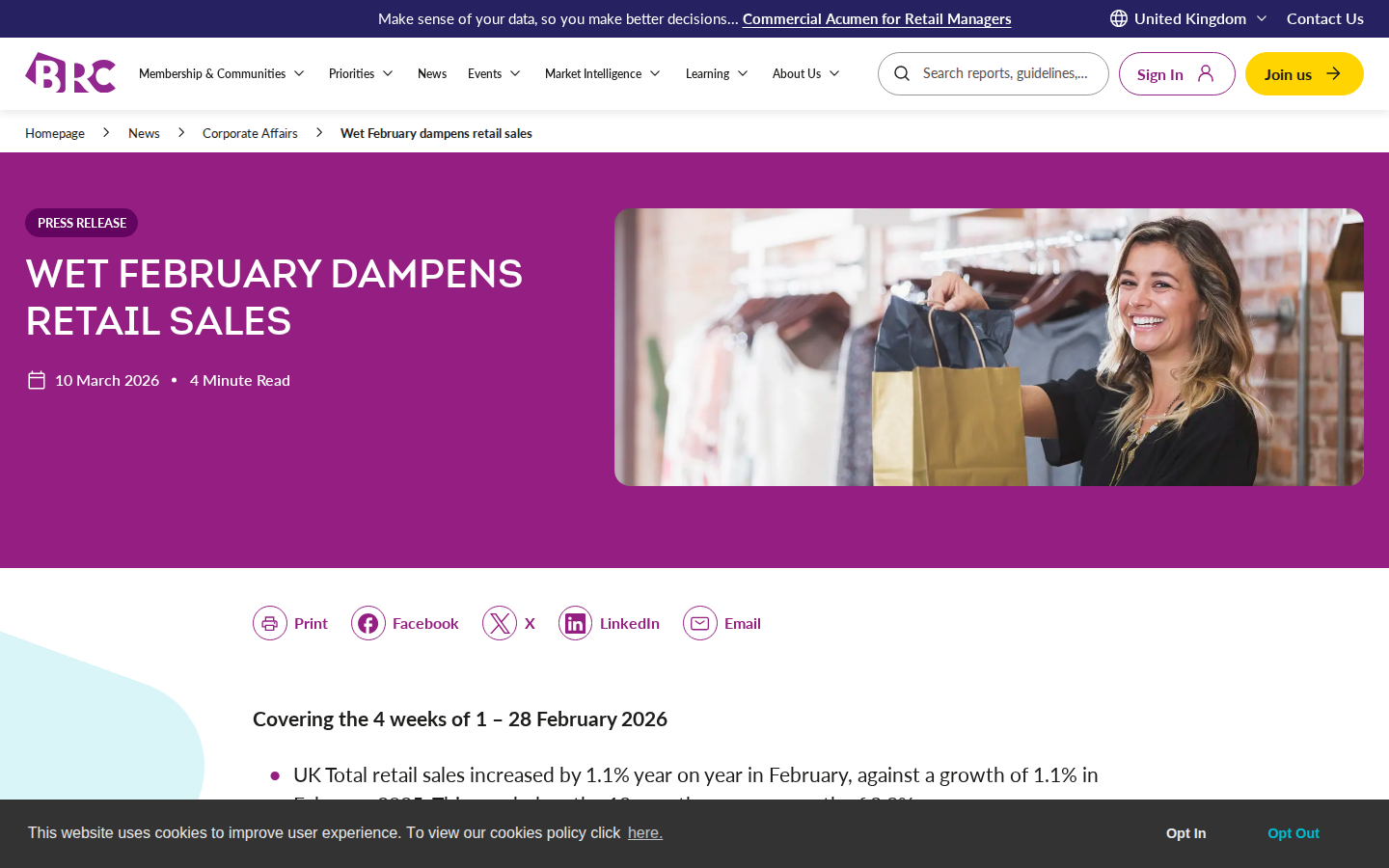This screenshot has height=868, width=1389.
Task: Share via LinkedIn icon
Action: tap(576, 623)
